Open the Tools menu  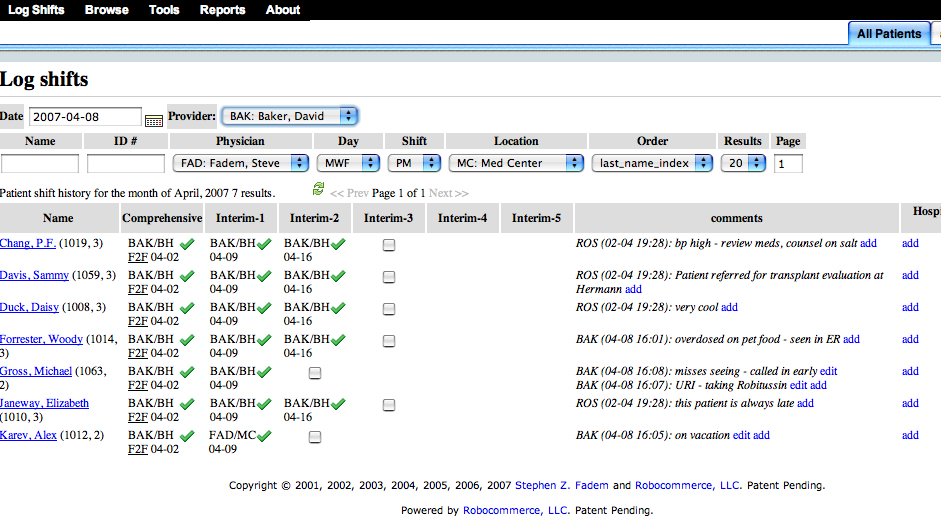[x=164, y=10]
